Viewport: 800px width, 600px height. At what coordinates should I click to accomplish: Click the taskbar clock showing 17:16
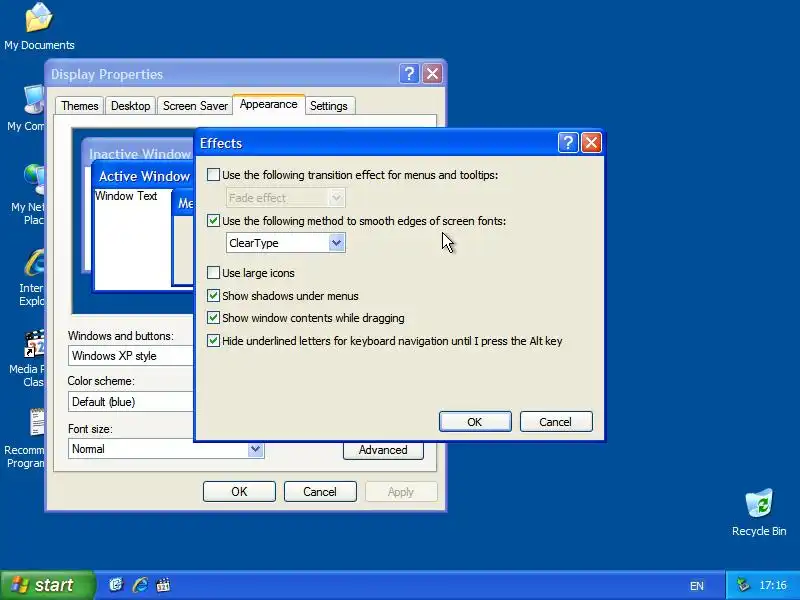pyautogui.click(x=772, y=585)
